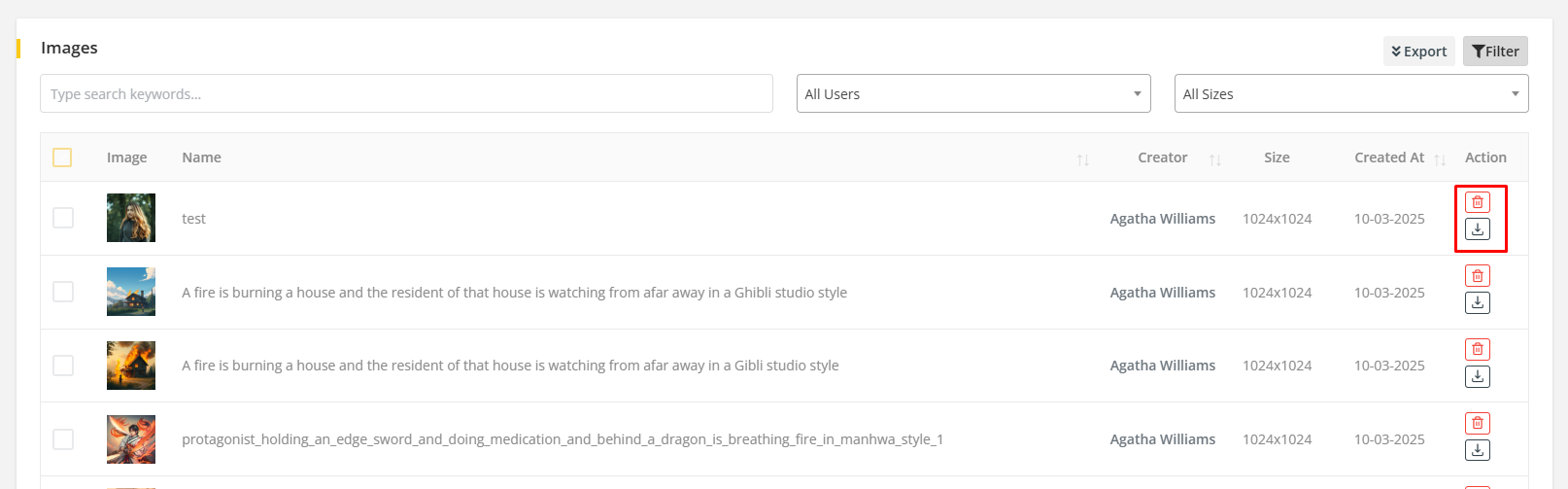This screenshot has width=1568, height=489.
Task: Delete the 'test' image row
Action: tap(1477, 202)
